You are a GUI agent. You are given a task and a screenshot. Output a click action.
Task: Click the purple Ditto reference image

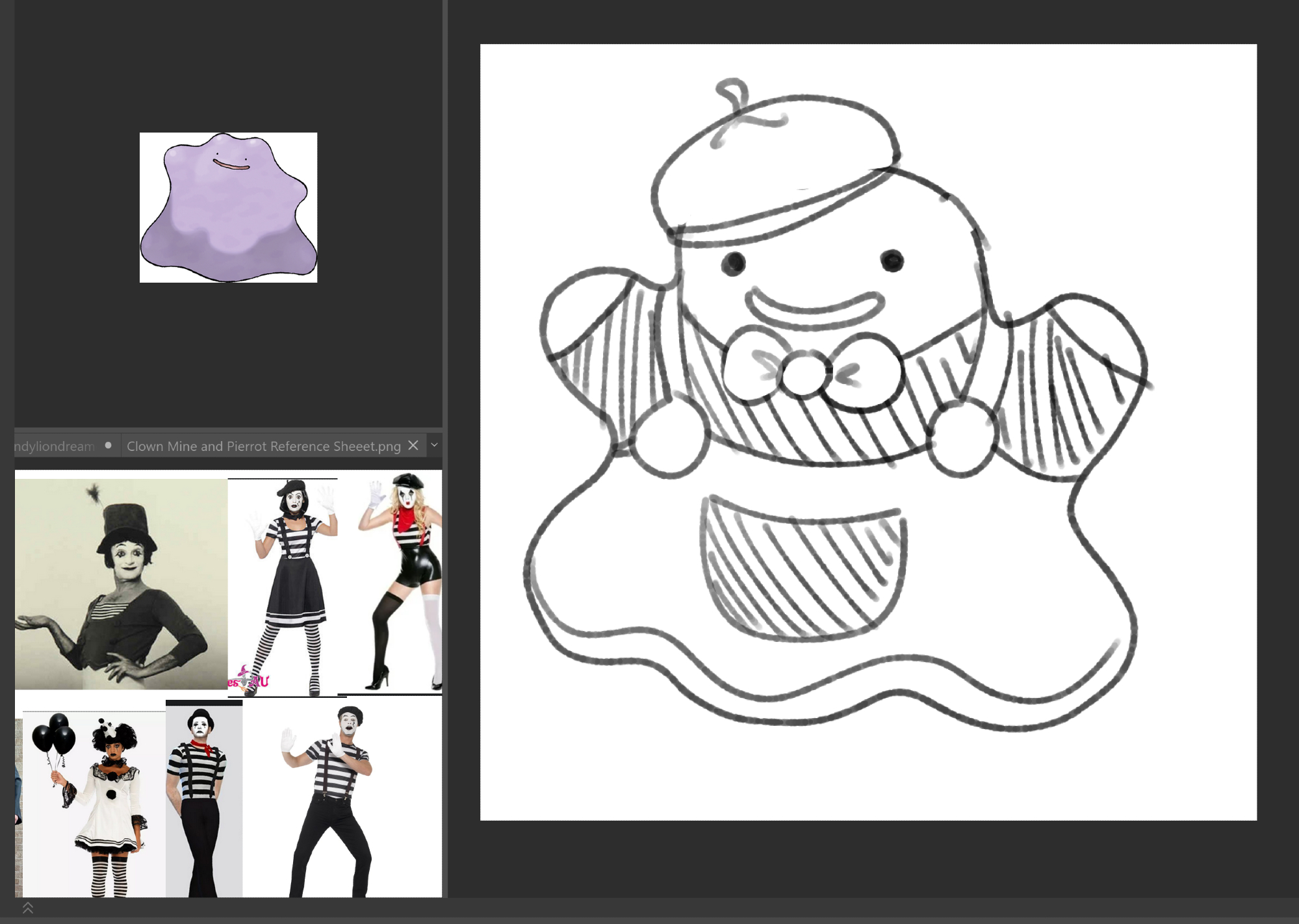[x=228, y=207]
